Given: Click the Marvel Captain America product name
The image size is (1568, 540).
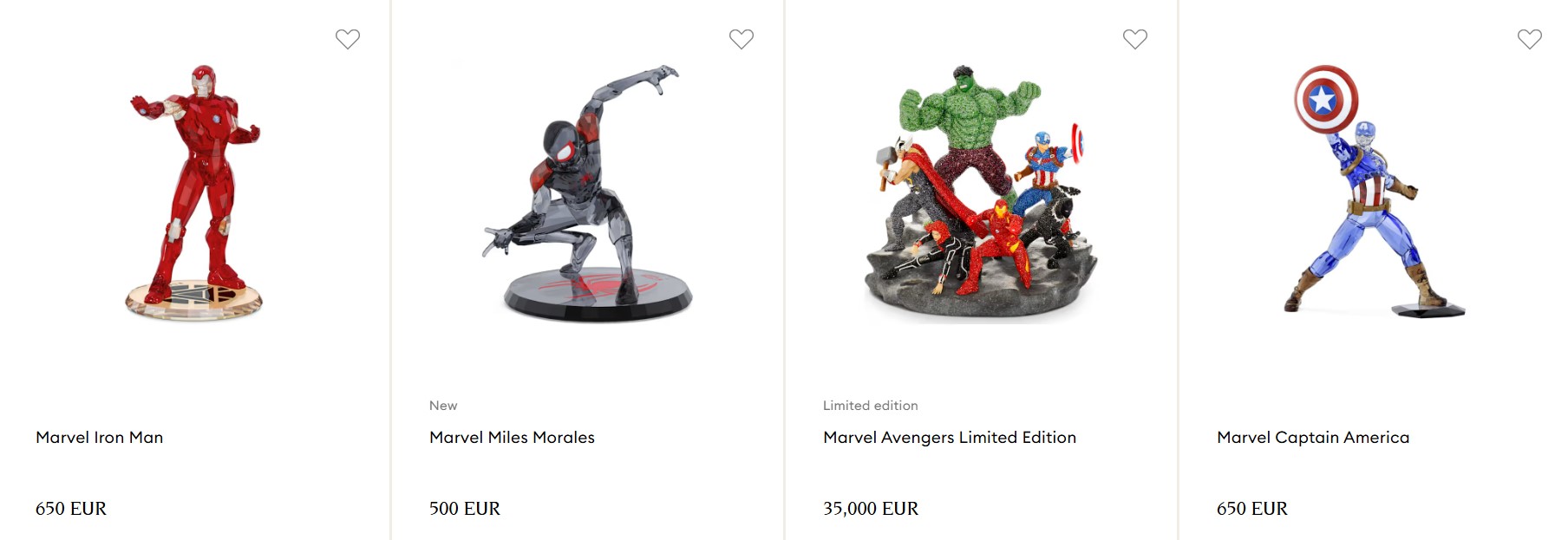Looking at the screenshot, I should pyautogui.click(x=1313, y=438).
